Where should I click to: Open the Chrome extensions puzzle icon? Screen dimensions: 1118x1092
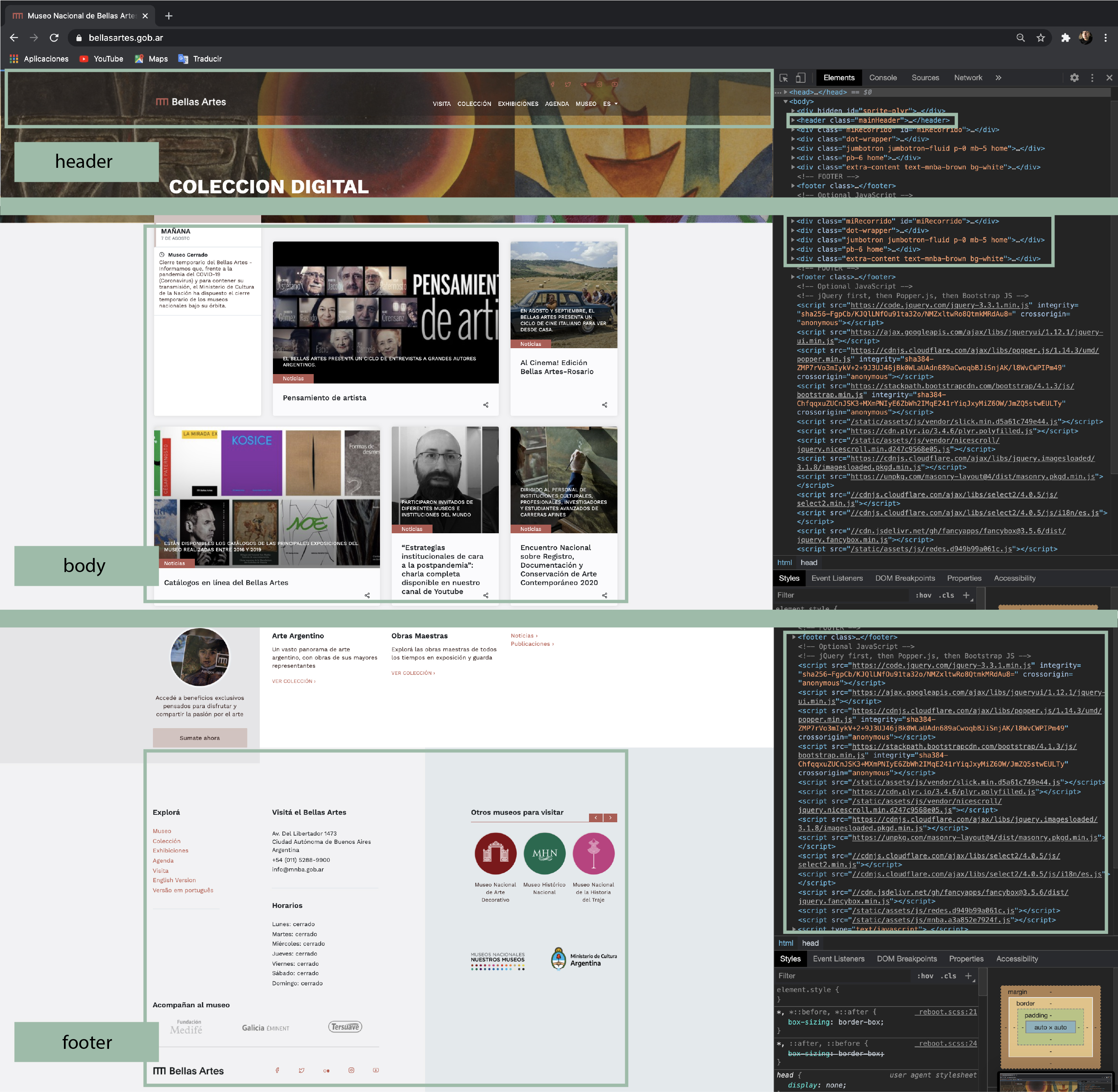pos(1065,38)
